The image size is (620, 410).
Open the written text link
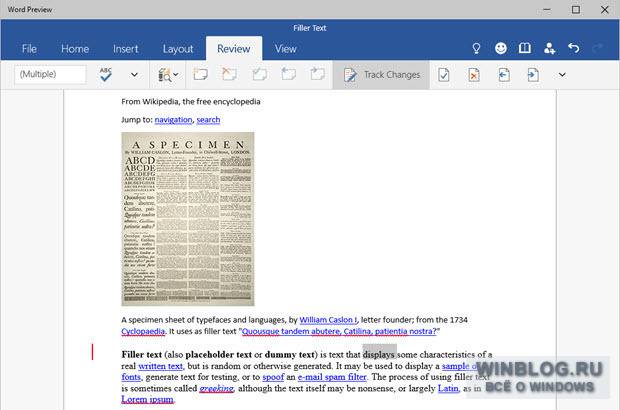point(161,366)
